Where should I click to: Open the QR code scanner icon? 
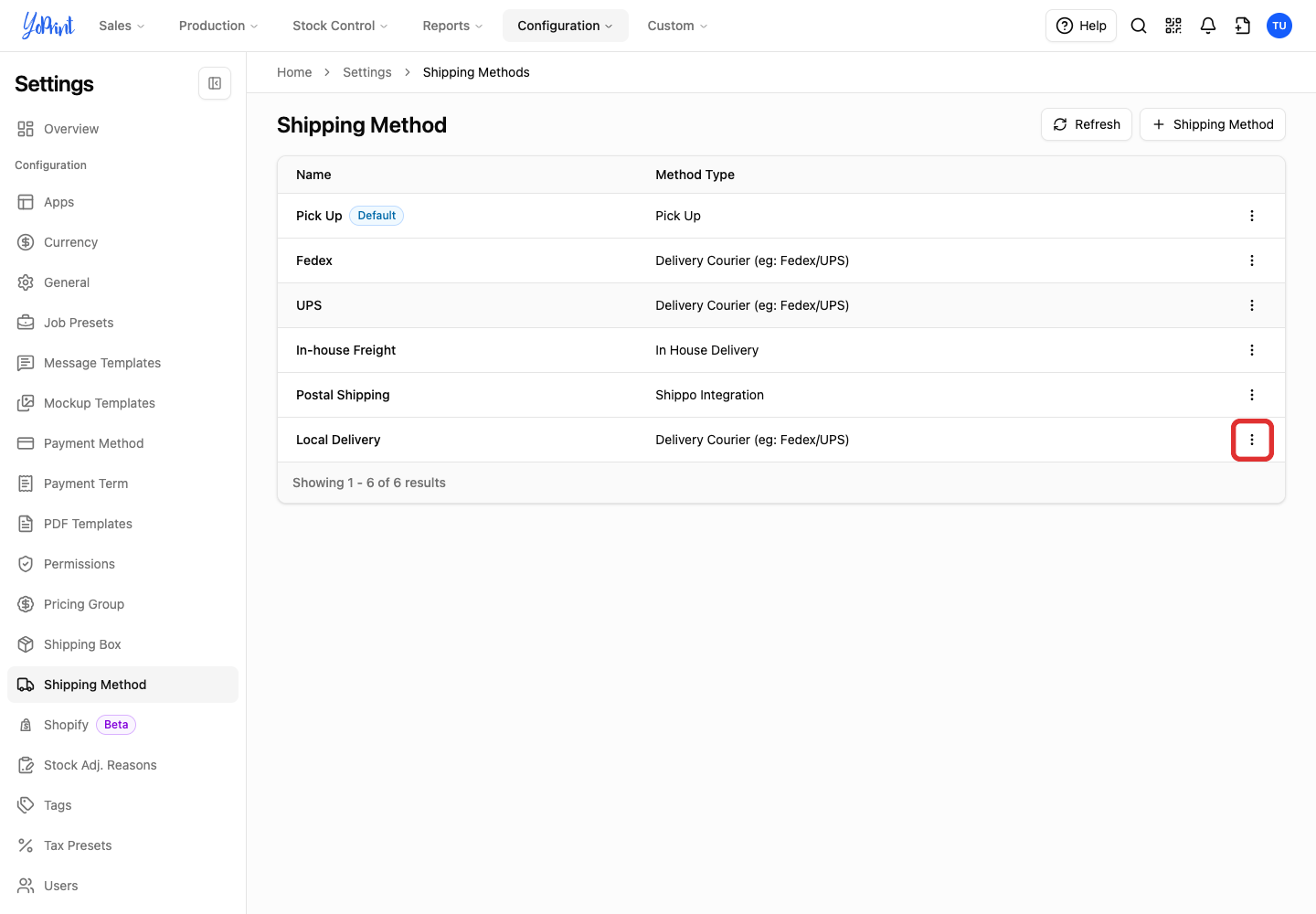tap(1173, 26)
